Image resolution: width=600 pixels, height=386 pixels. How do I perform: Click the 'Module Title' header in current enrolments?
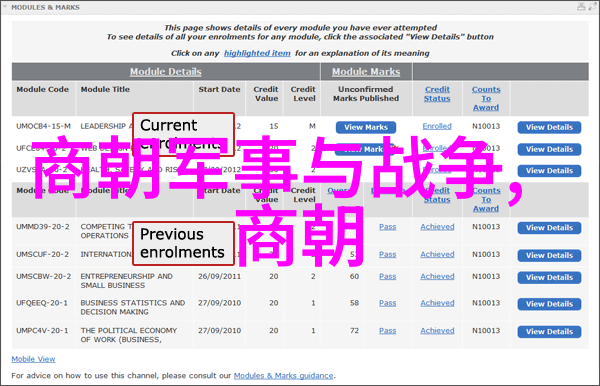pyautogui.click(x=105, y=89)
